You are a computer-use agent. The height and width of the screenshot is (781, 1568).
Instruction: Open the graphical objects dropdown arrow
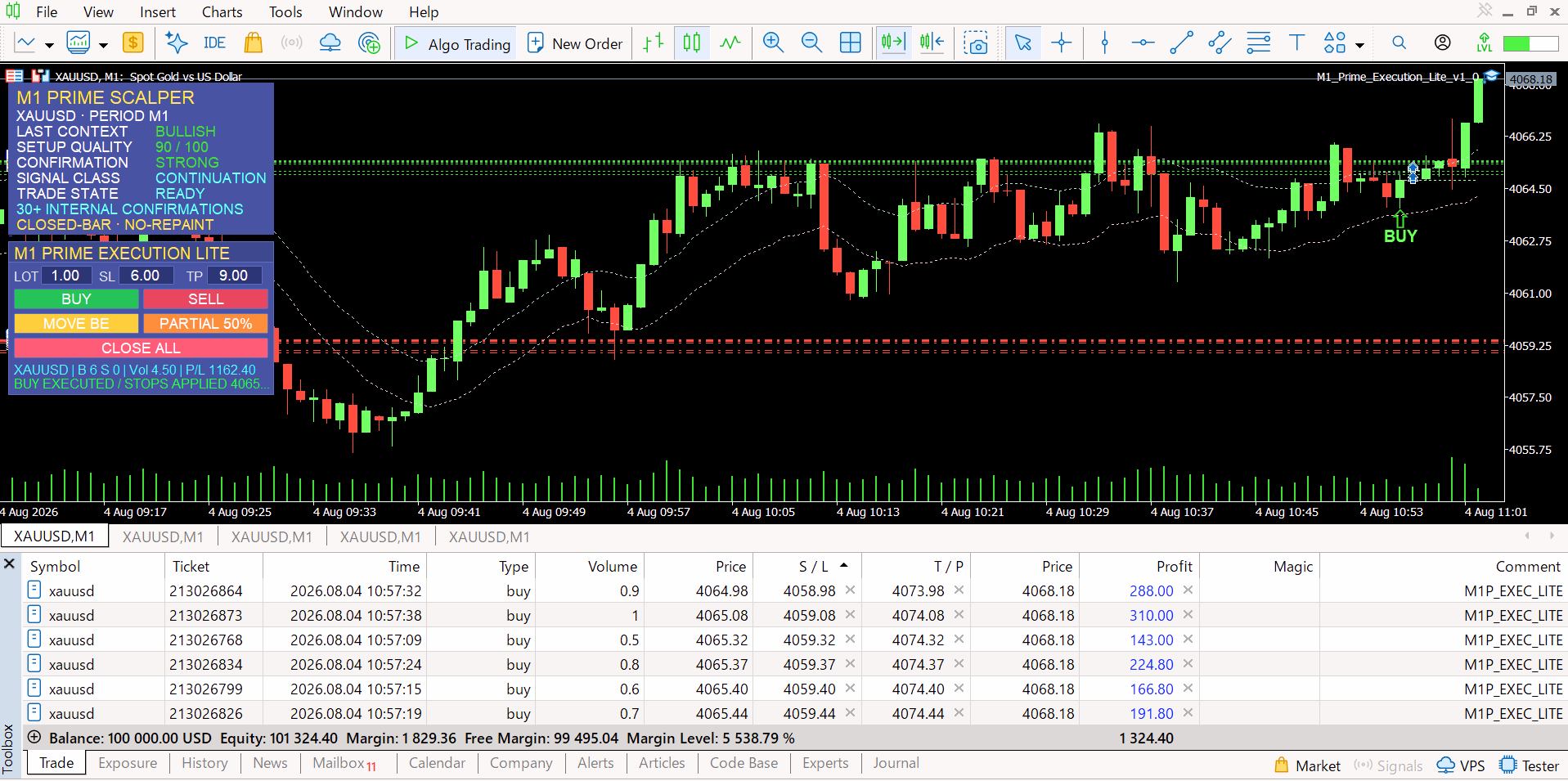[1359, 46]
